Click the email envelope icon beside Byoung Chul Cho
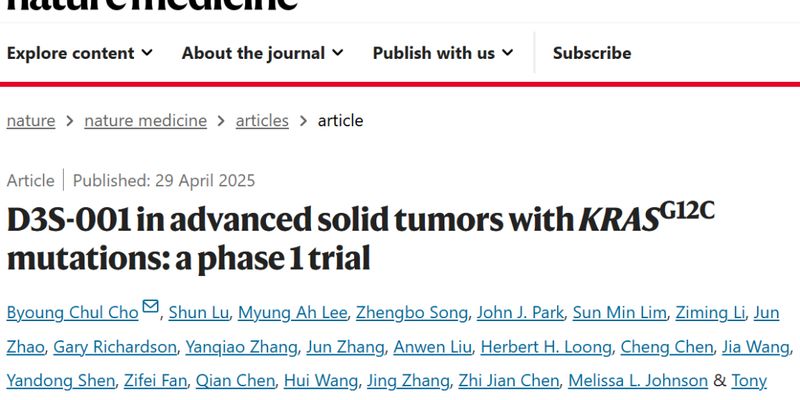800x400 pixels. [150, 306]
